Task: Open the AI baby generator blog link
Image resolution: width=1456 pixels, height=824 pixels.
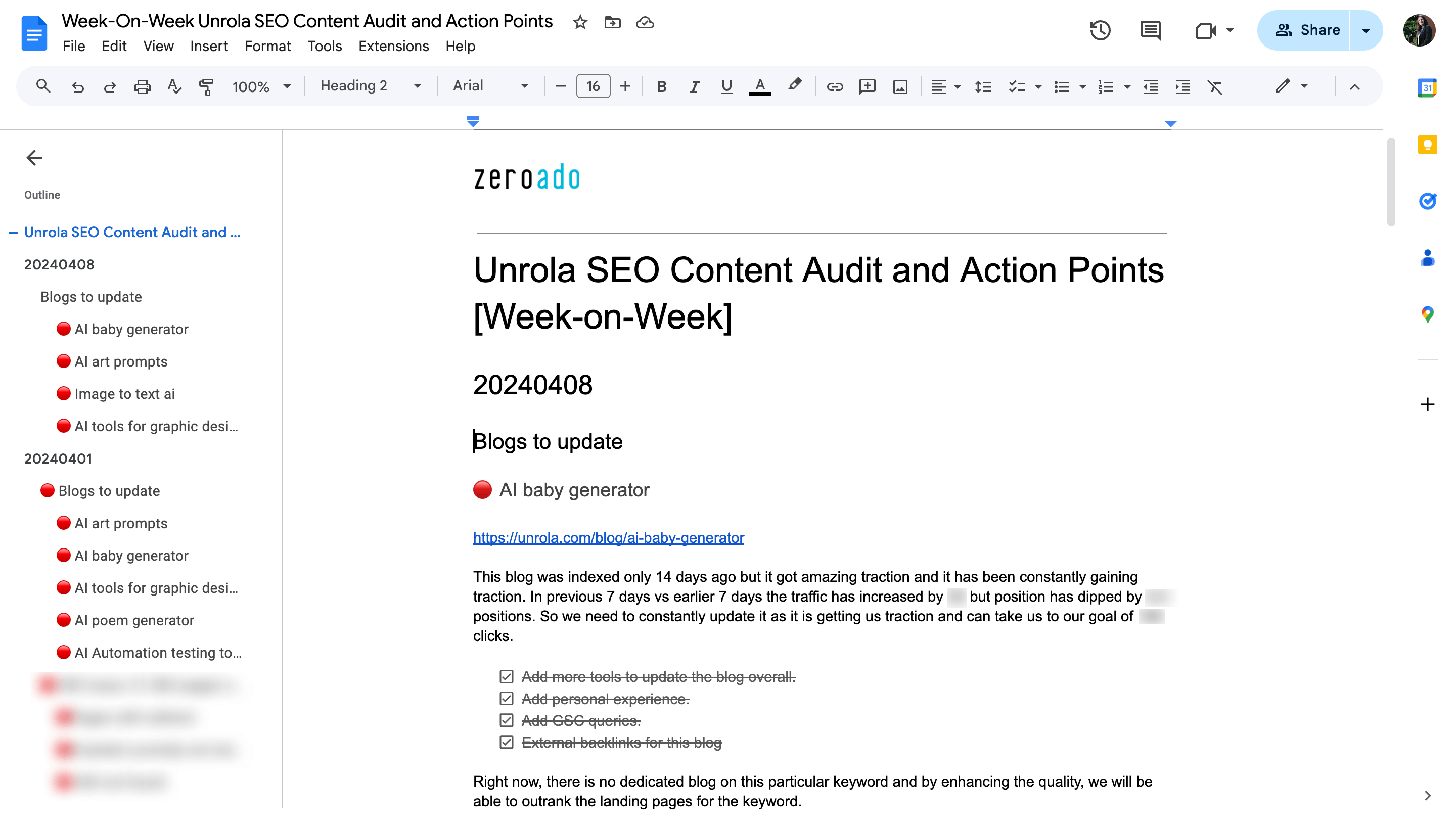Action: (x=609, y=538)
